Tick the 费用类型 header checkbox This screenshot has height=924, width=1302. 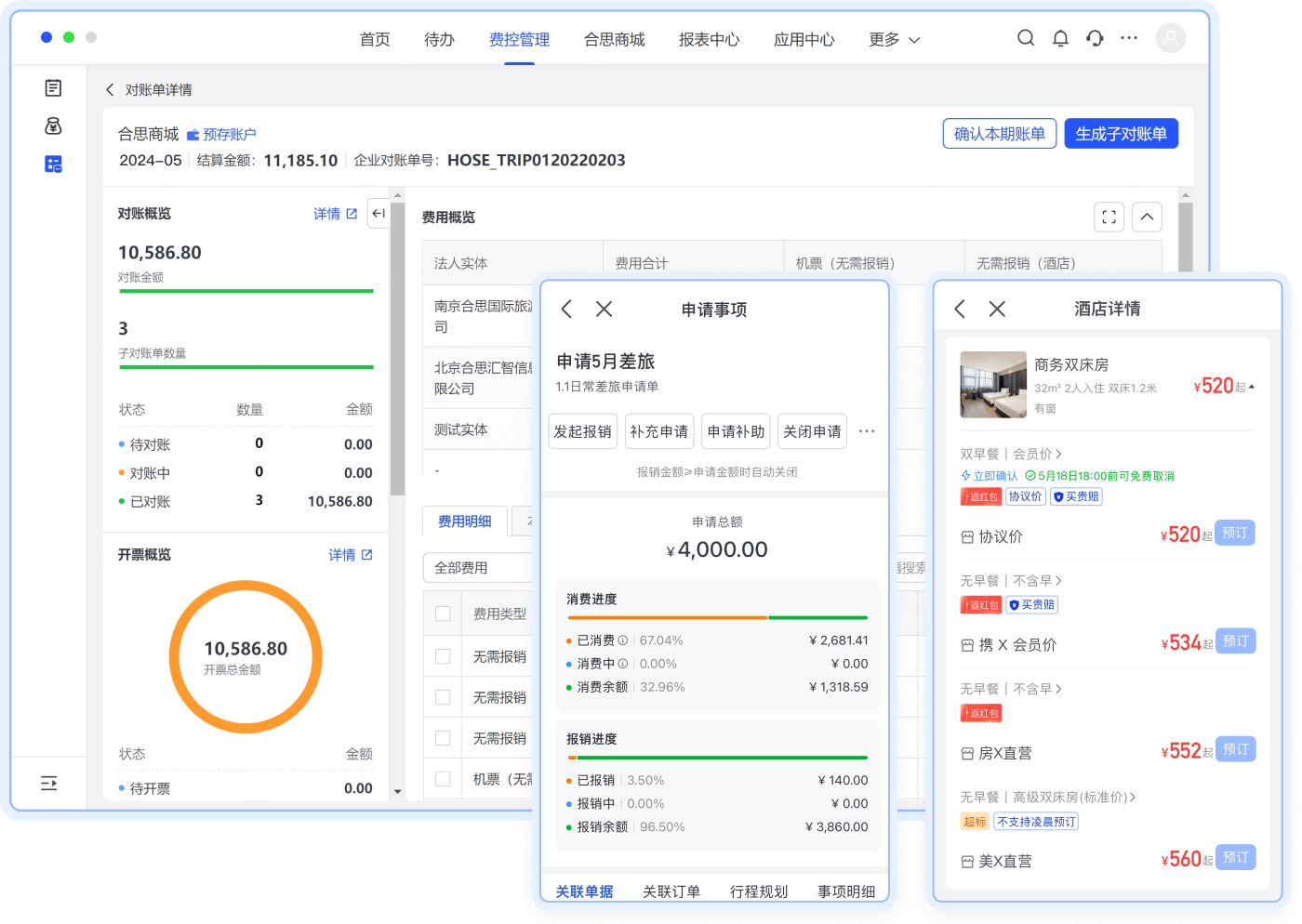coord(443,614)
